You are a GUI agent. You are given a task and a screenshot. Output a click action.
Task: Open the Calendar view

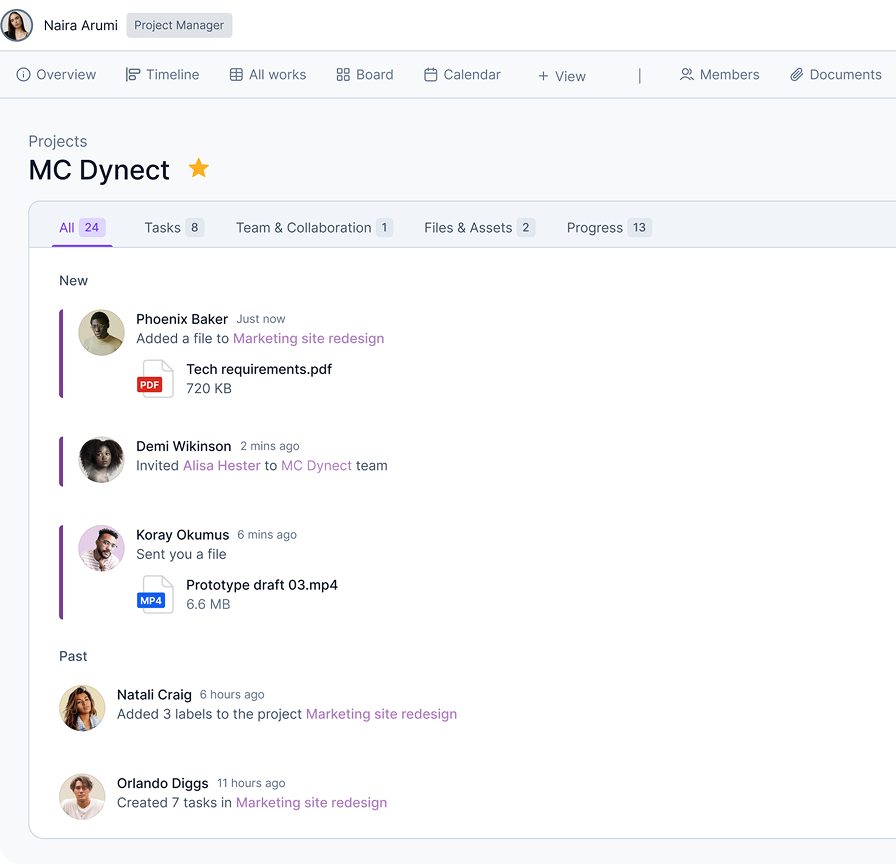click(x=462, y=75)
